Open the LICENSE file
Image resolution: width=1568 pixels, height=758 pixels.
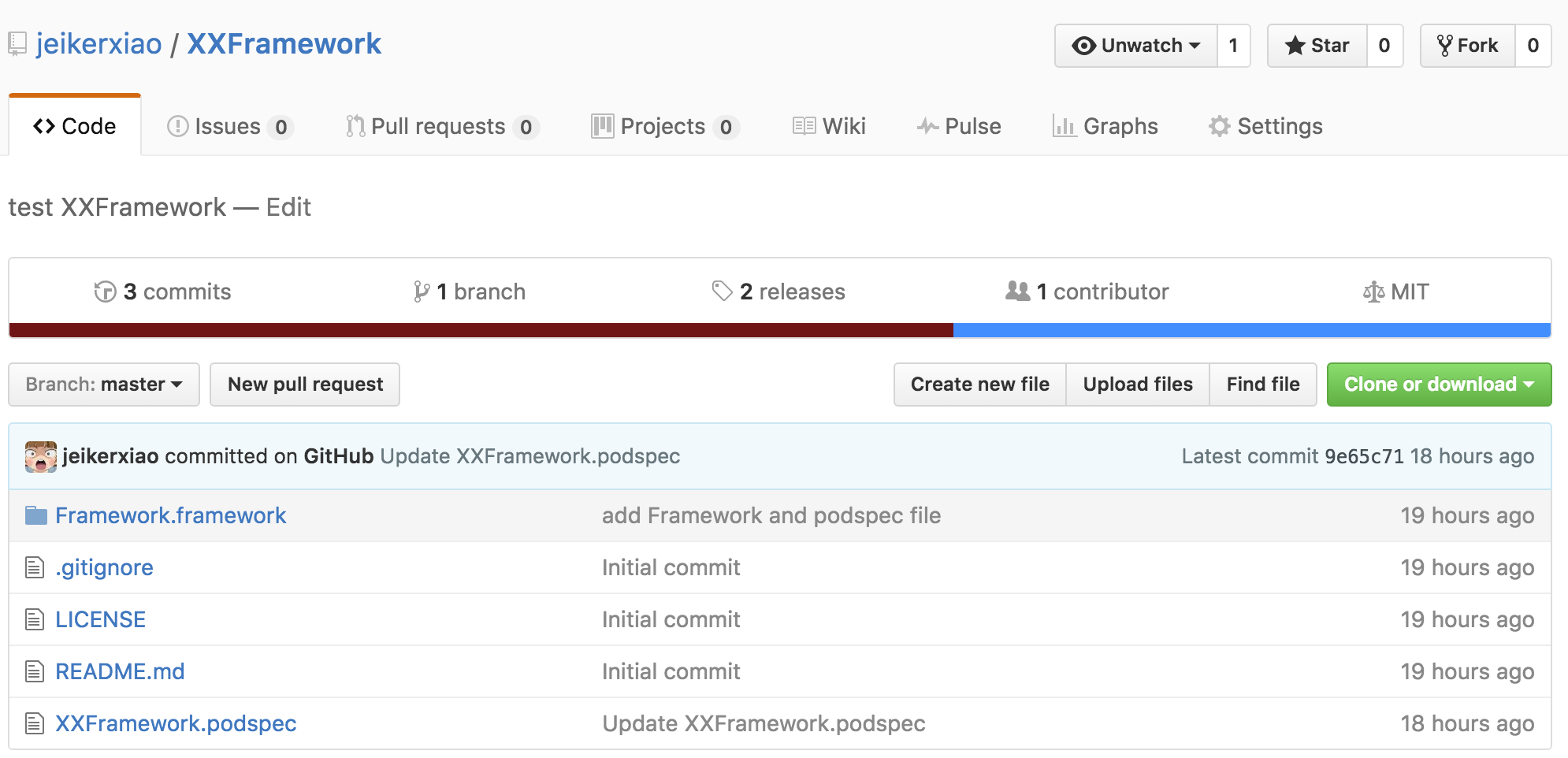point(101,619)
